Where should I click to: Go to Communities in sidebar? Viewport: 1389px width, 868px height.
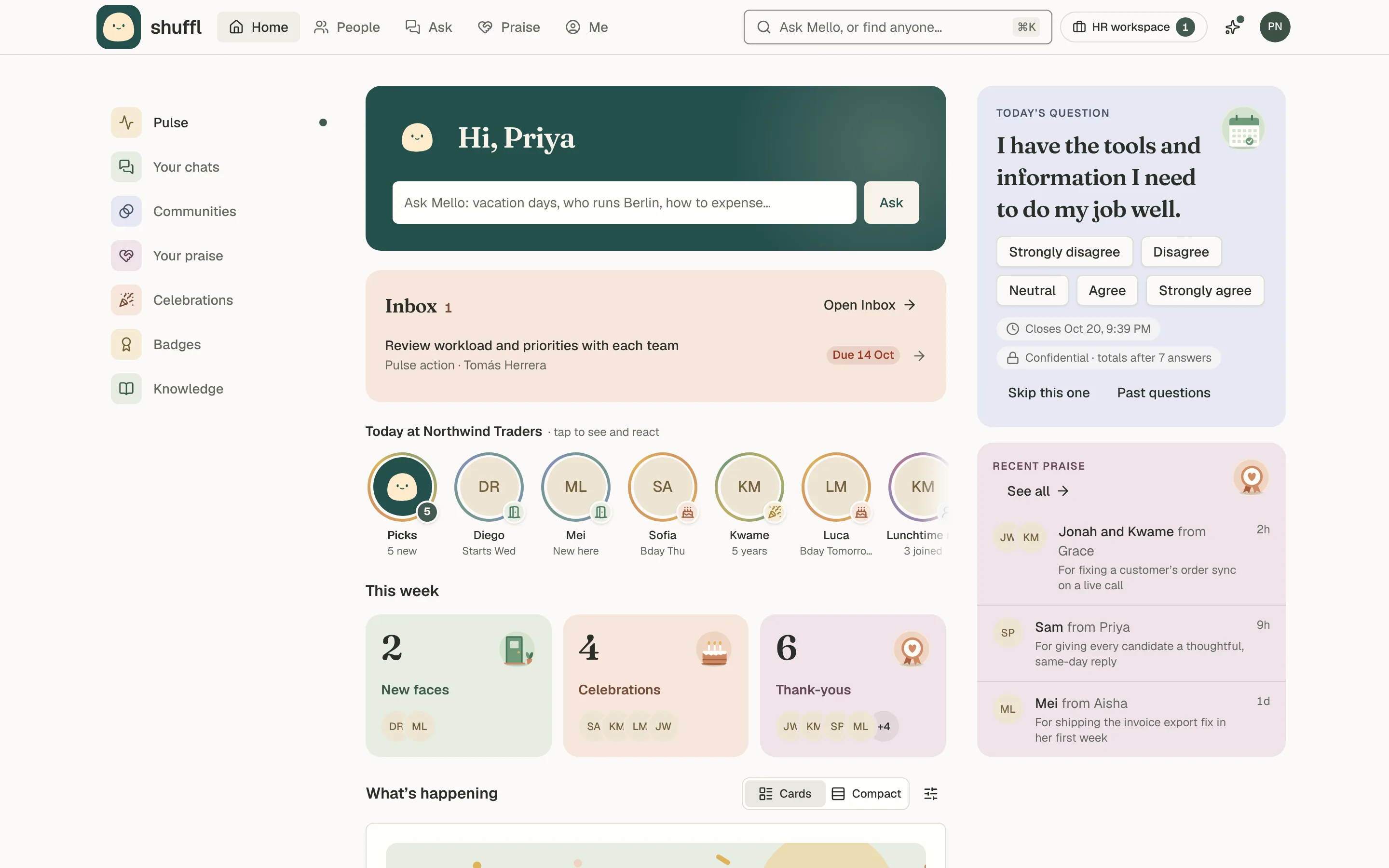coord(219,211)
